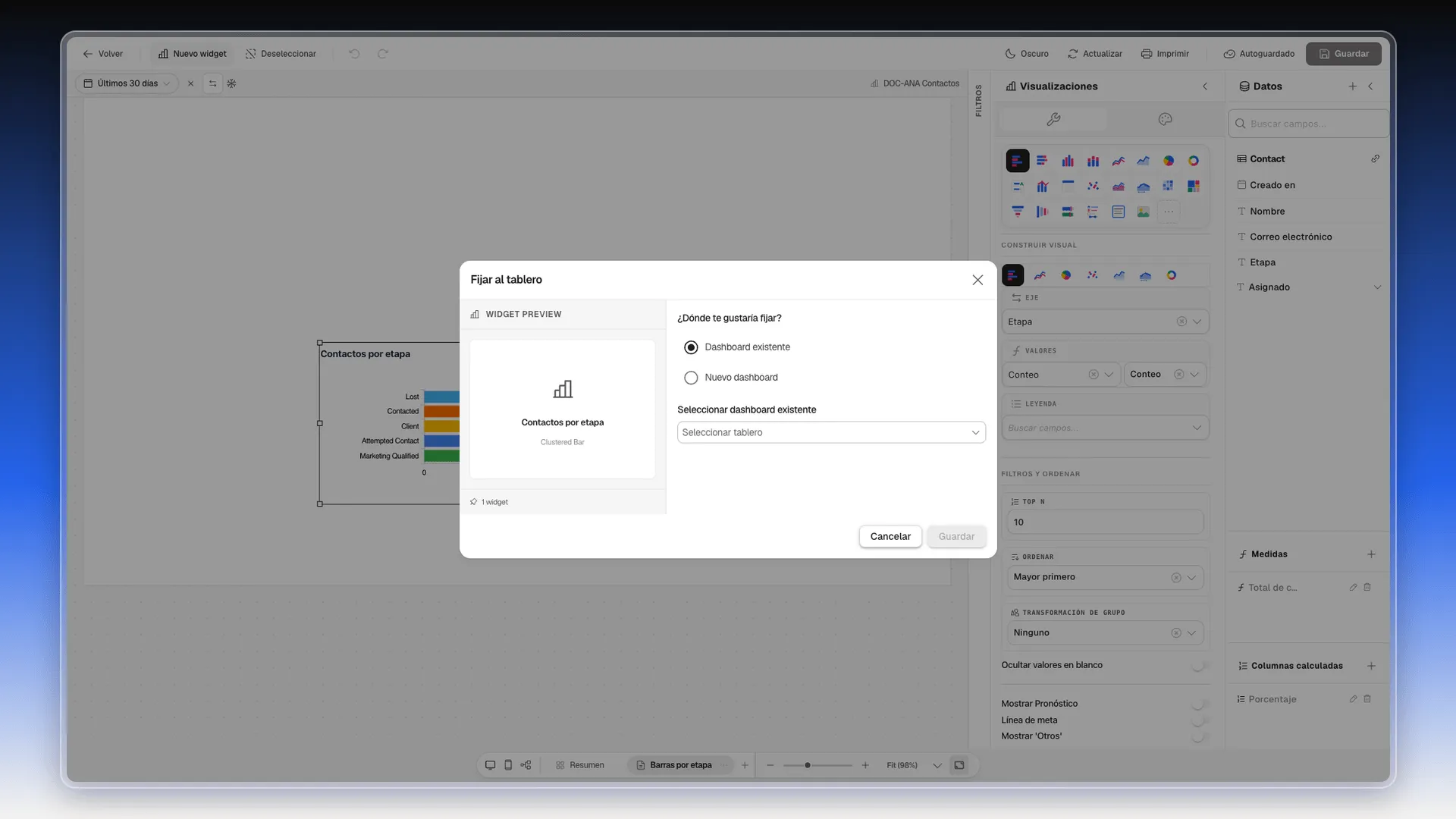1456x819 pixels.
Task: Open the first Conteo values dropdown
Action: pos(1109,375)
